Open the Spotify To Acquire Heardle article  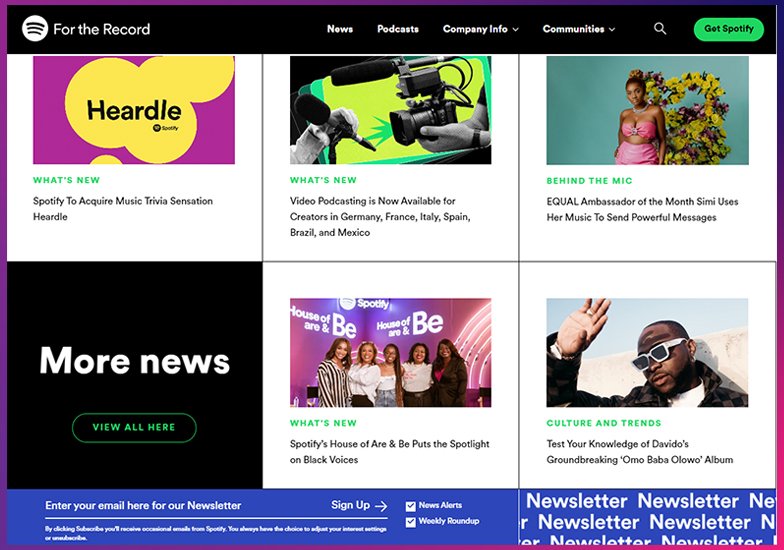123,208
